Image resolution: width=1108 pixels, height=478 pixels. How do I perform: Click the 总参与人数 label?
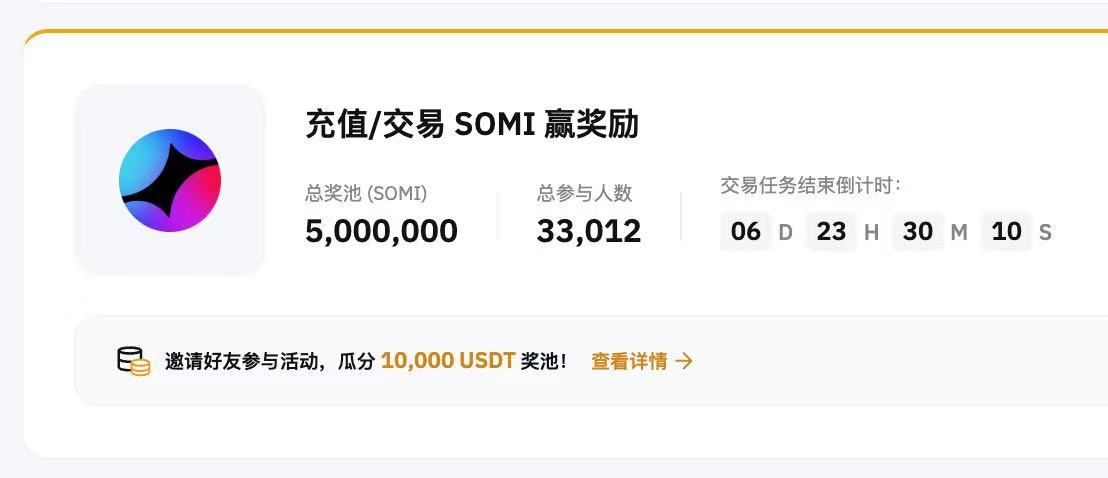584,193
